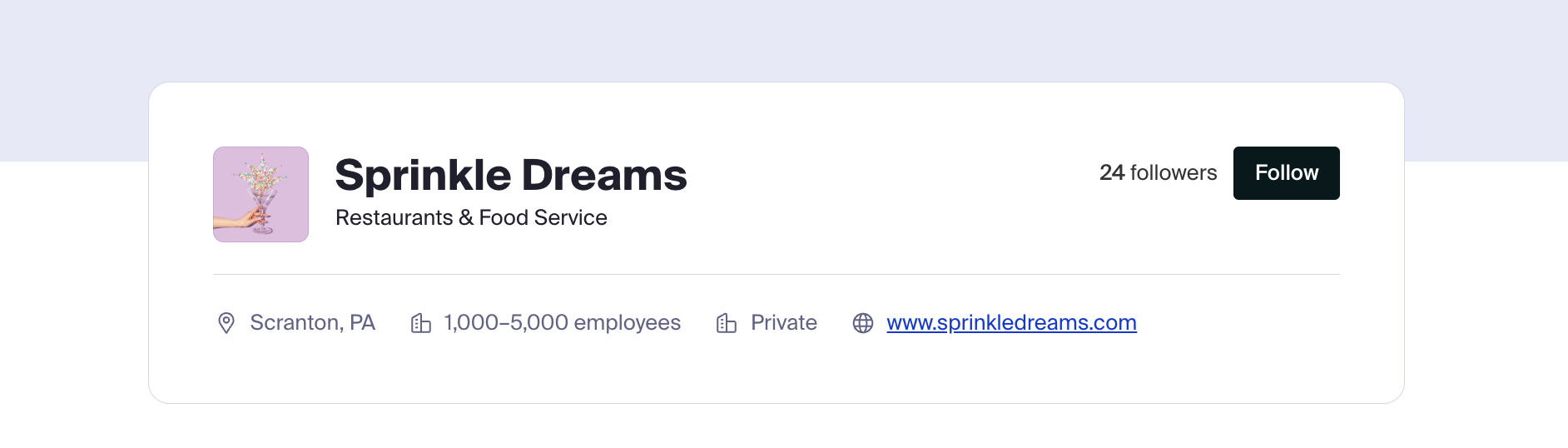Open the Sprinkle Dreams logo thumbnail

coord(261,195)
